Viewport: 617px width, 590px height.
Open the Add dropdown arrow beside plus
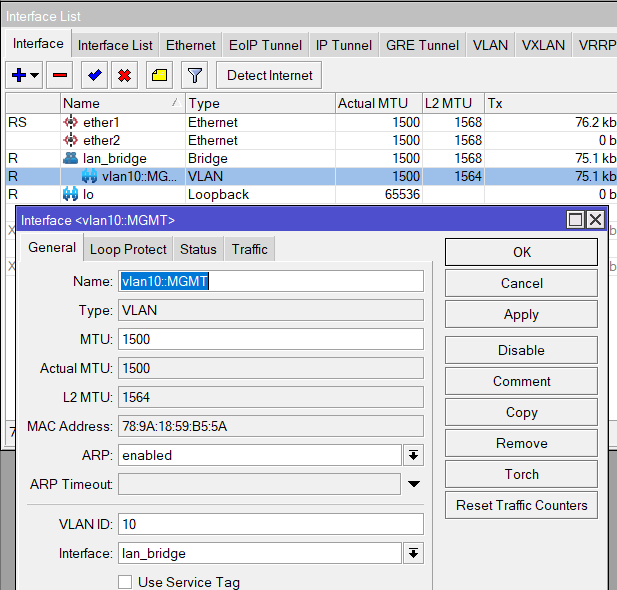click(x=35, y=75)
